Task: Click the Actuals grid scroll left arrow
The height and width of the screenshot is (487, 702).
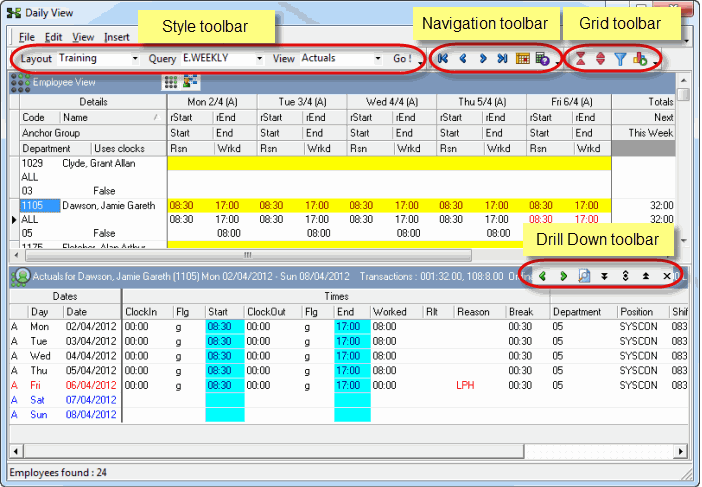Action: coord(16,451)
